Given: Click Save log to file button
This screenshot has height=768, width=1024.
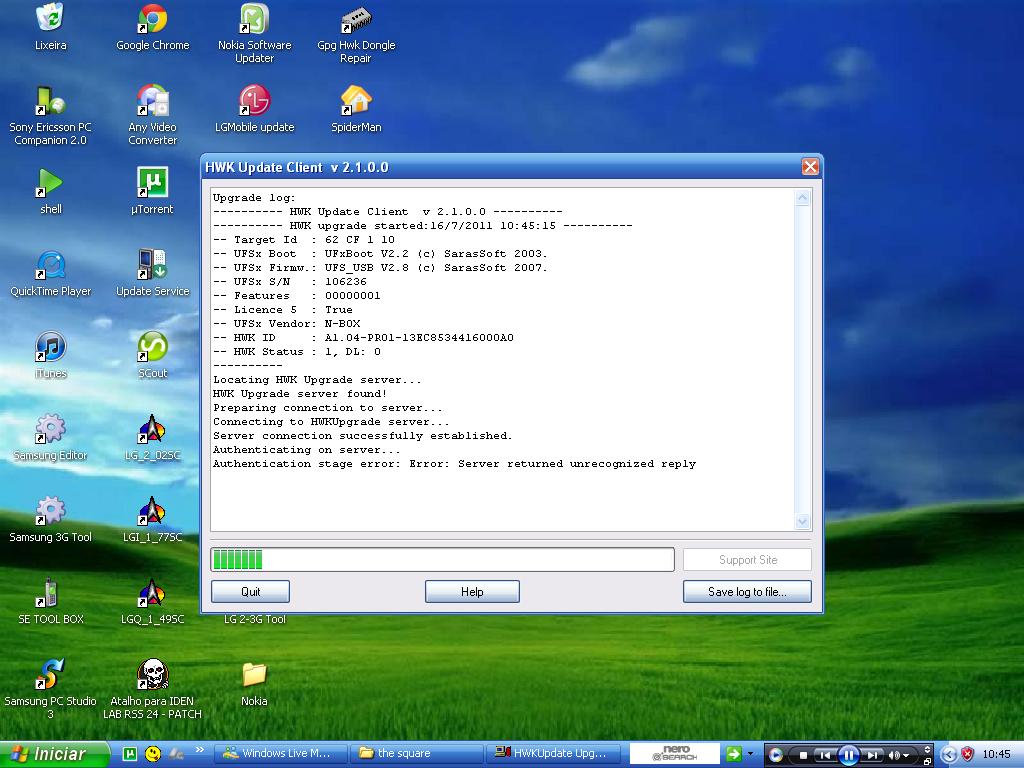Looking at the screenshot, I should click(x=747, y=592).
